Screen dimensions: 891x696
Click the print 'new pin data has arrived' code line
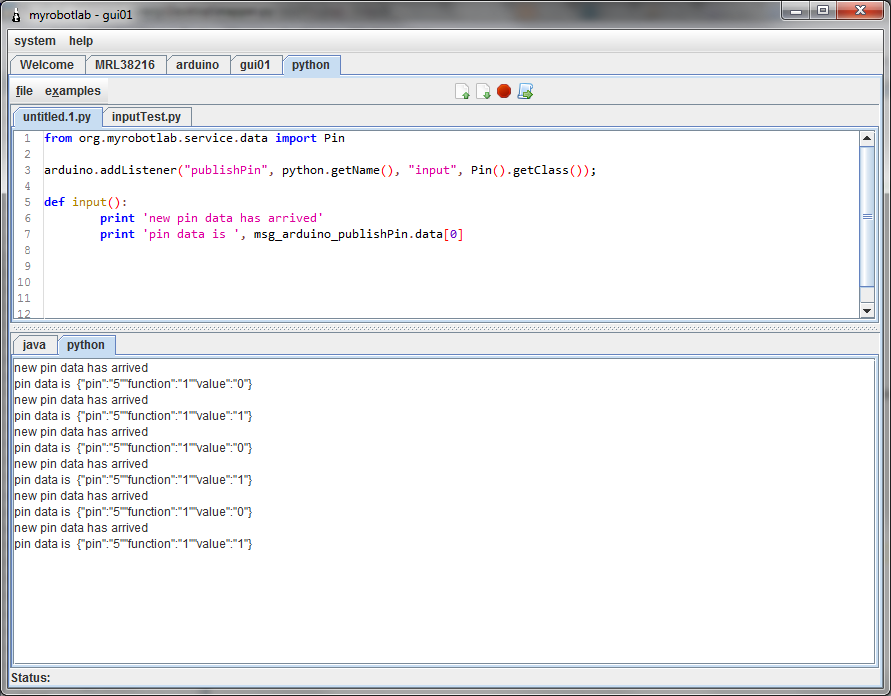point(211,218)
